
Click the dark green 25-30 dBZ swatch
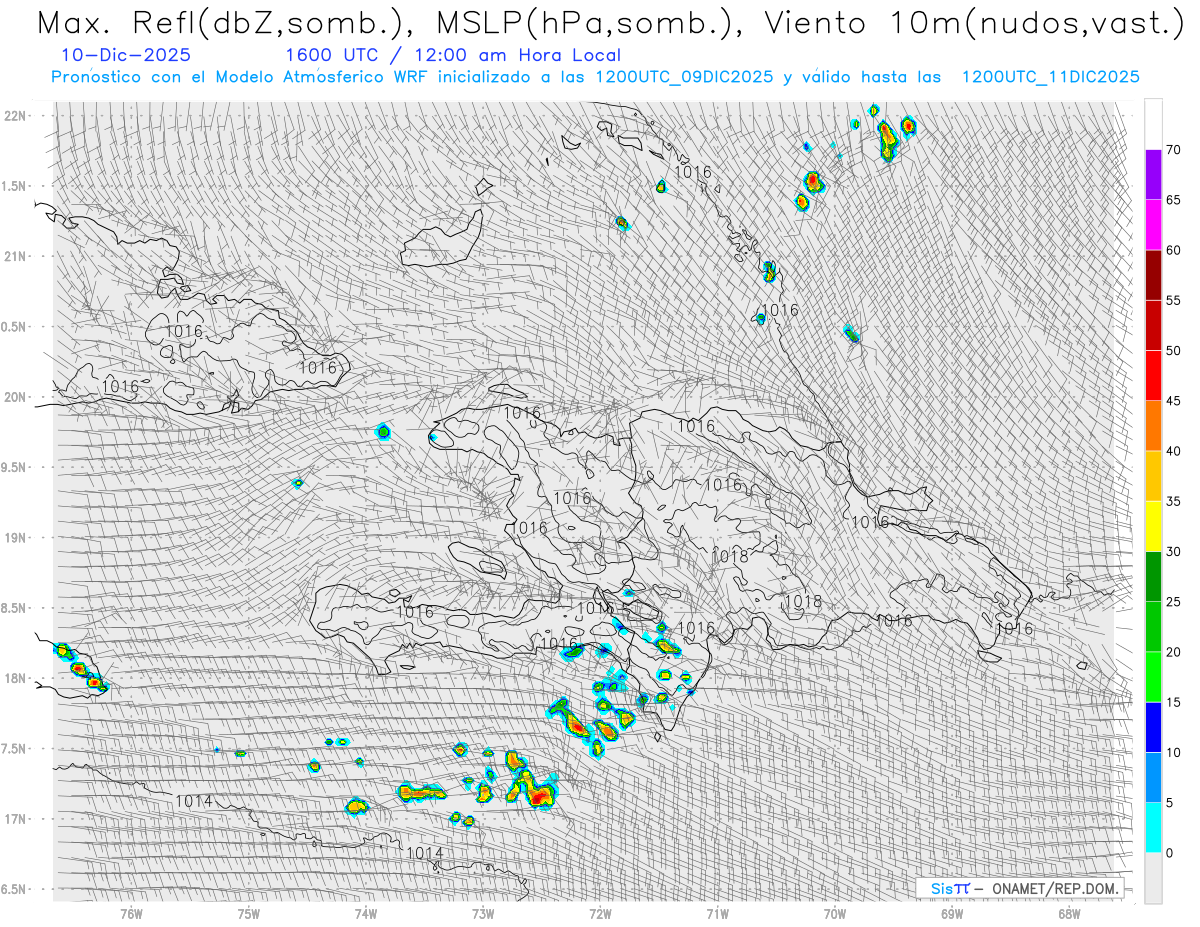tap(1153, 576)
